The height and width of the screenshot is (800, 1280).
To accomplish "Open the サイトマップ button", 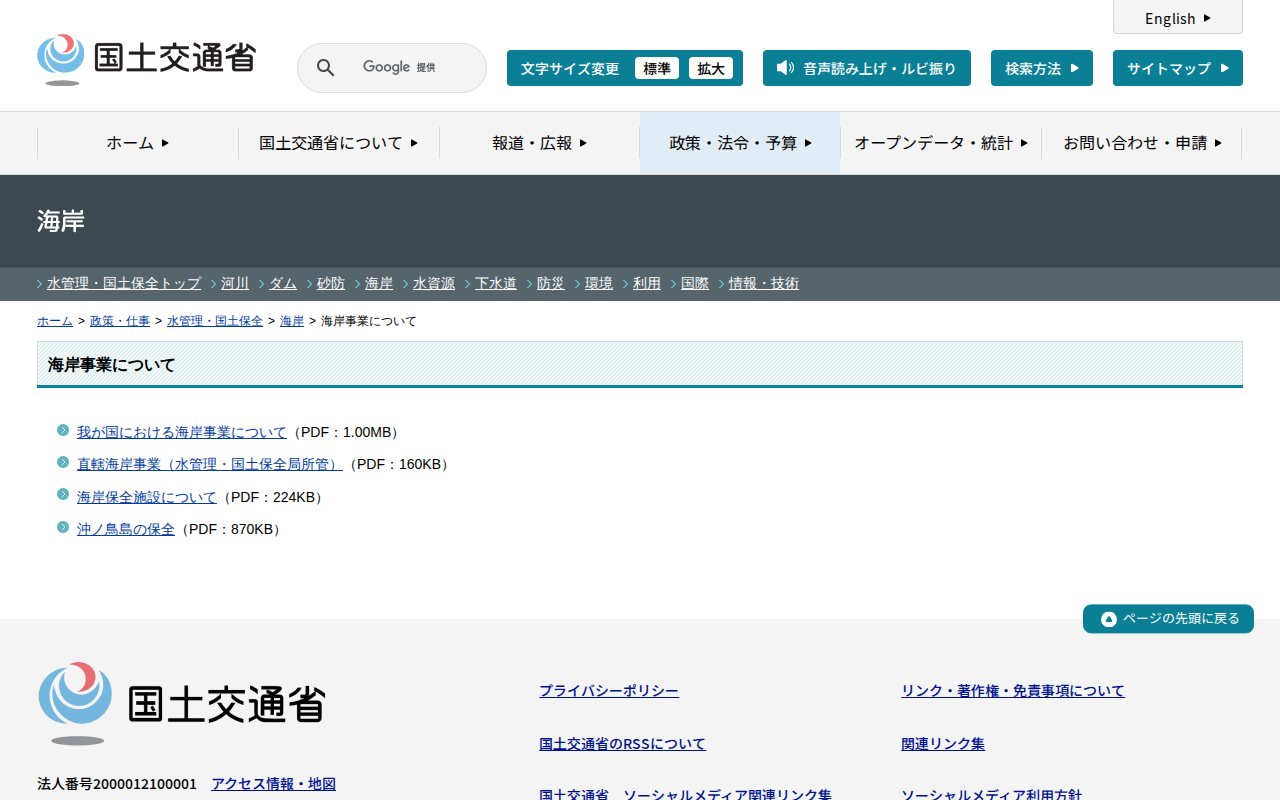I will pos(1177,68).
